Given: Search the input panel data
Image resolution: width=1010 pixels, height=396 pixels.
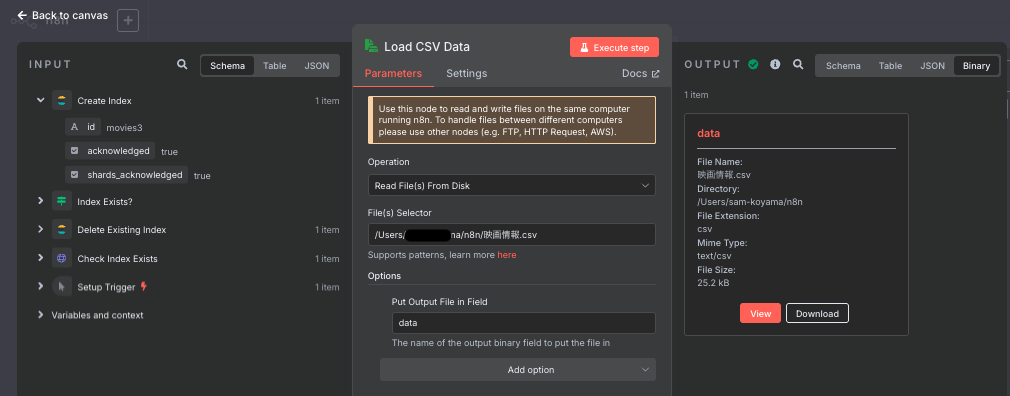Looking at the screenshot, I should tap(182, 64).
